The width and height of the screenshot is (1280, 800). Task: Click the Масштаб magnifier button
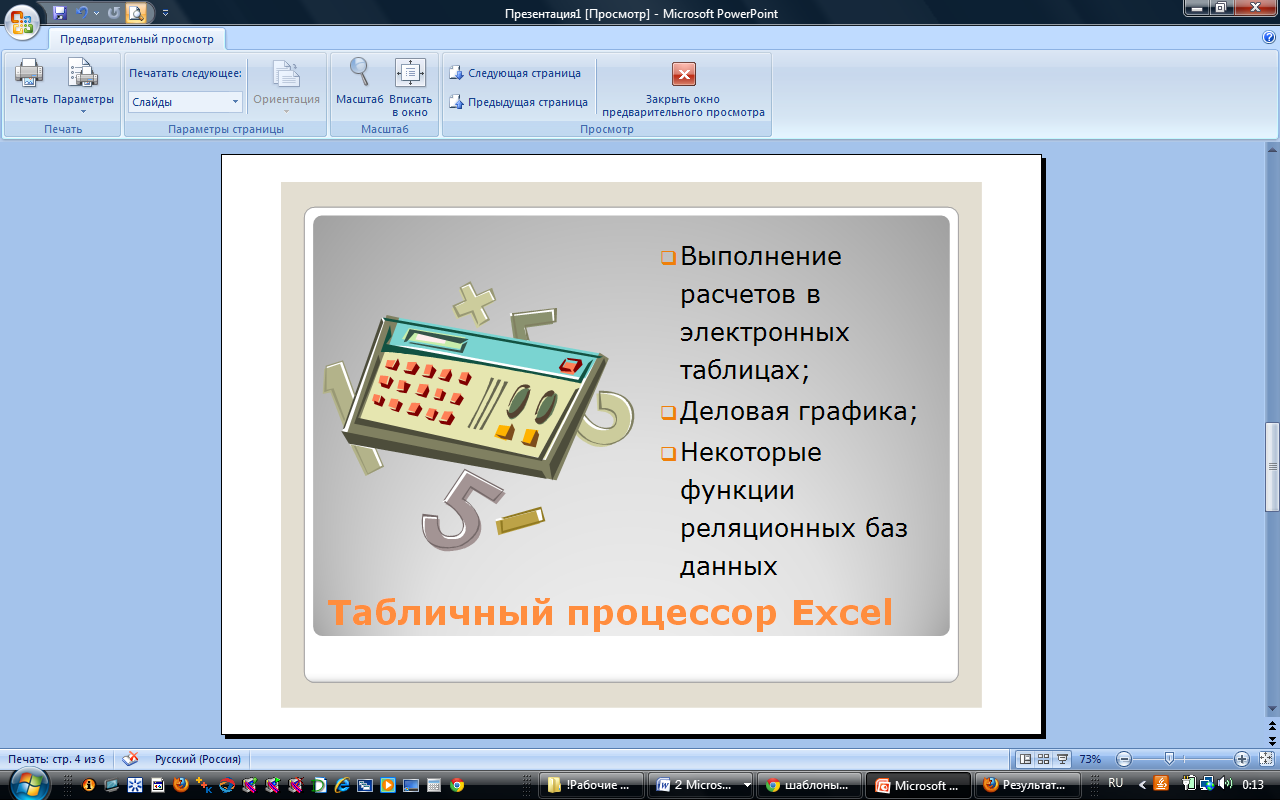coord(360,82)
